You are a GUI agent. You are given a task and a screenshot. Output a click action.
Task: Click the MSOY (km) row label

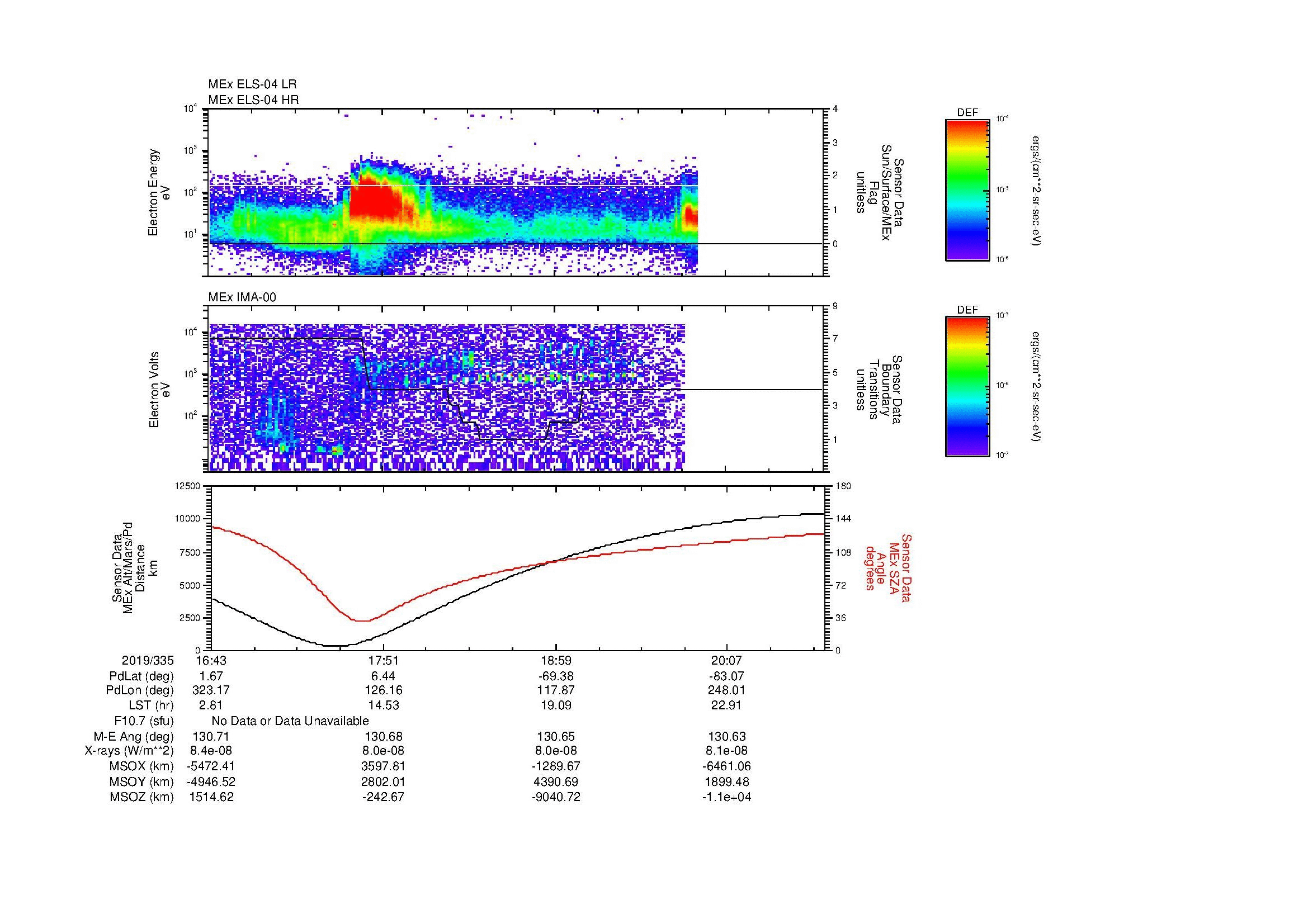point(142,781)
